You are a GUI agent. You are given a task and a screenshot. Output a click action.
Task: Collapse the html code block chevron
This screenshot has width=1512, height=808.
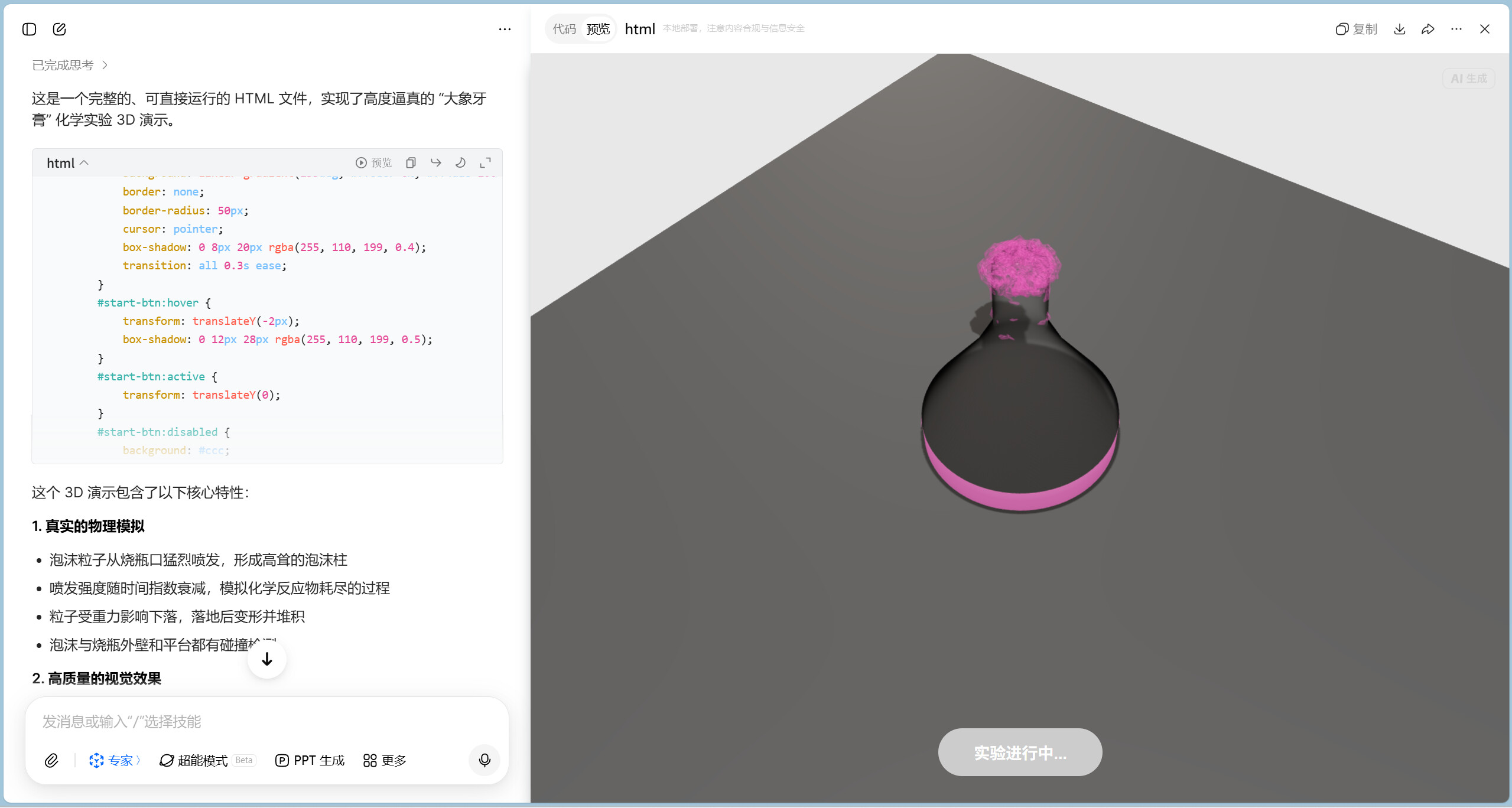84,162
